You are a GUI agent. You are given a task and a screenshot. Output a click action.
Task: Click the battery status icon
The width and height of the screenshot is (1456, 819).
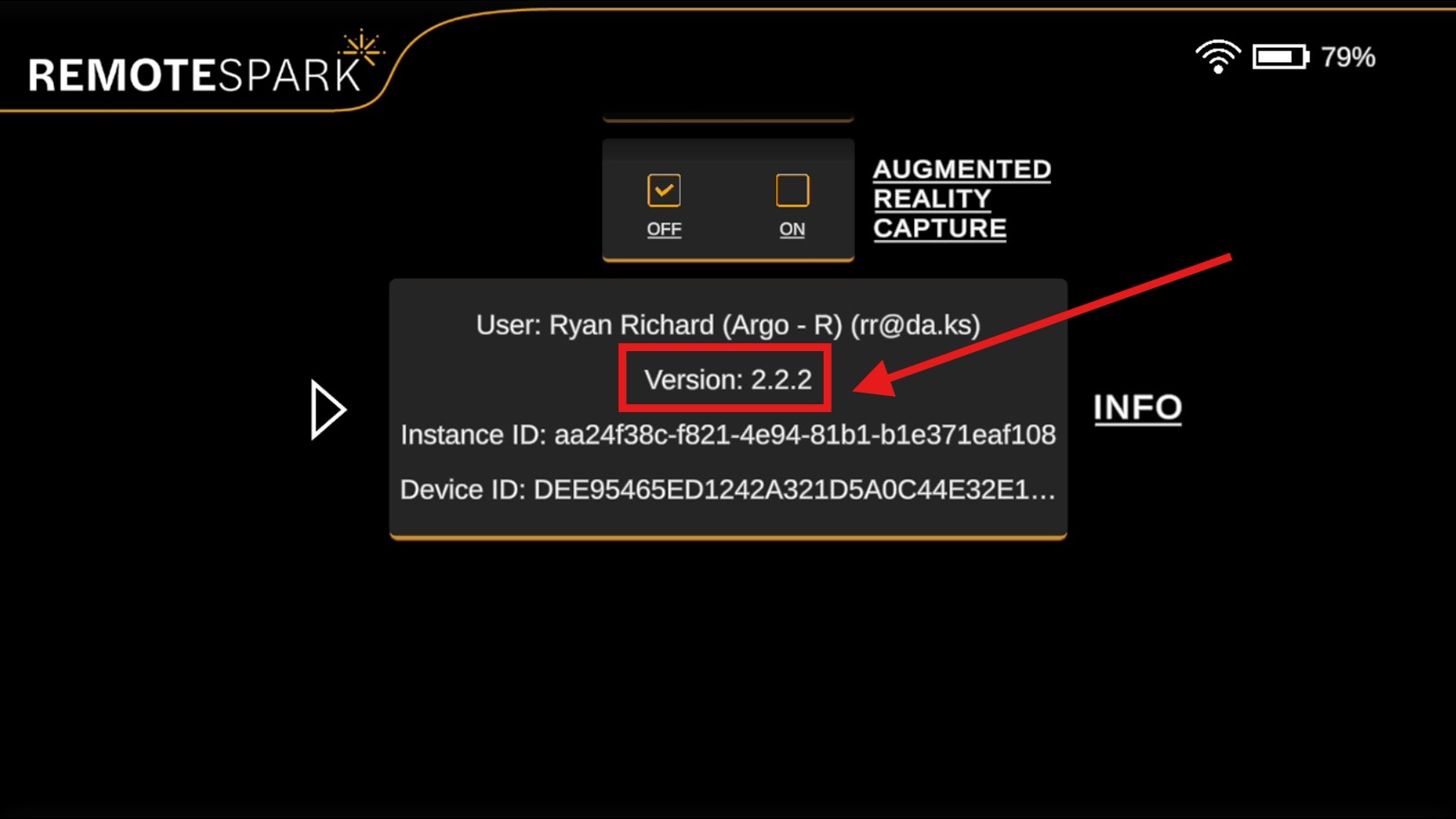(1281, 57)
